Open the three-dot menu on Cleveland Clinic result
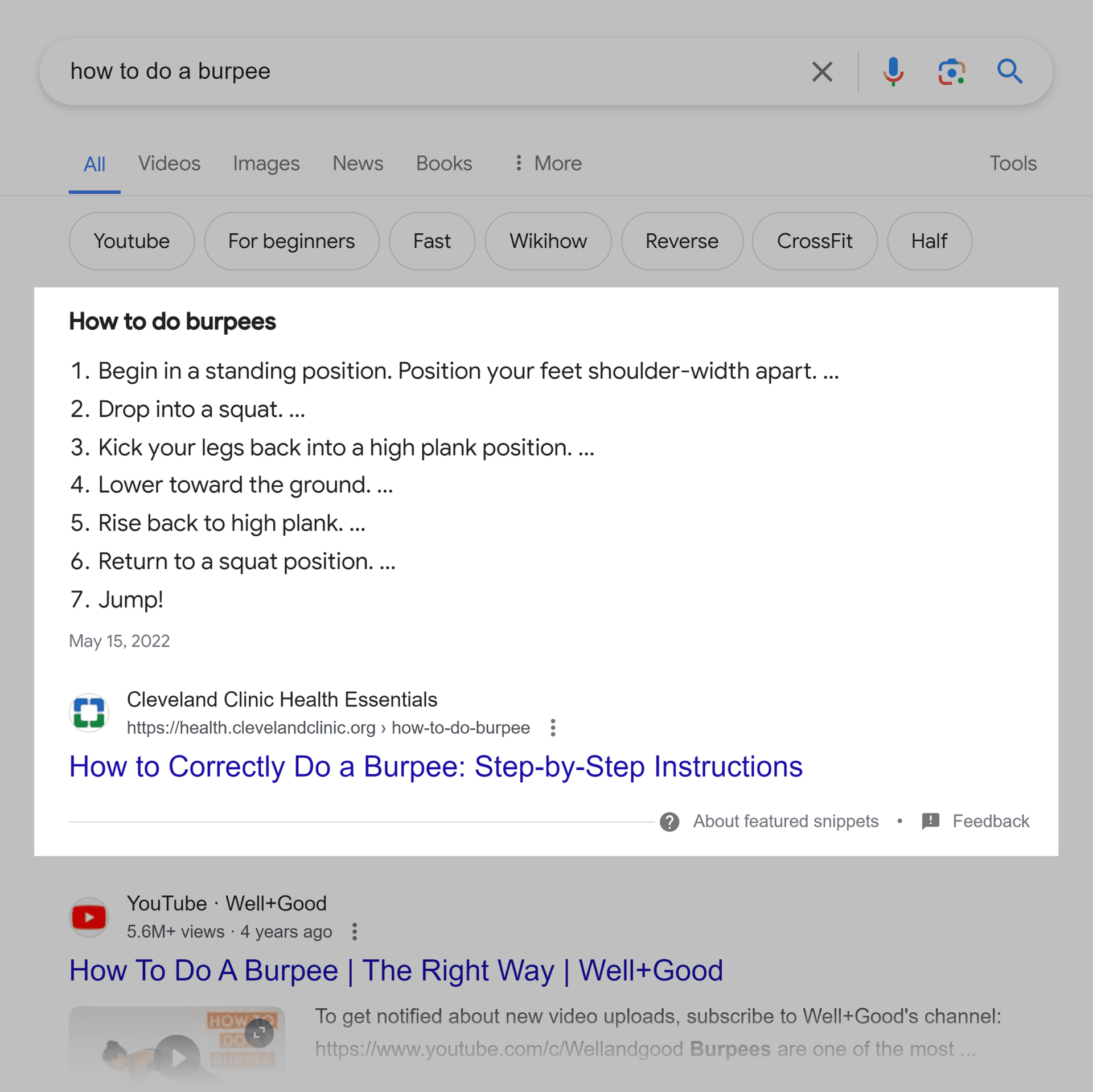 click(x=553, y=727)
